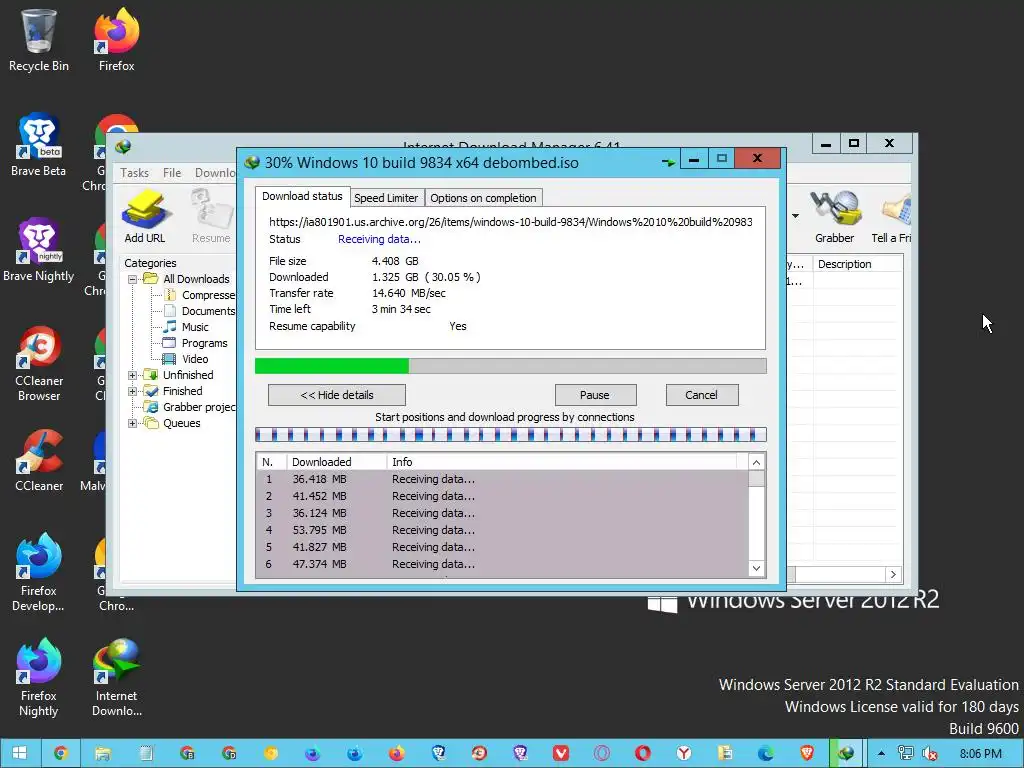
Task: Click the Description column header
Action: (857, 264)
